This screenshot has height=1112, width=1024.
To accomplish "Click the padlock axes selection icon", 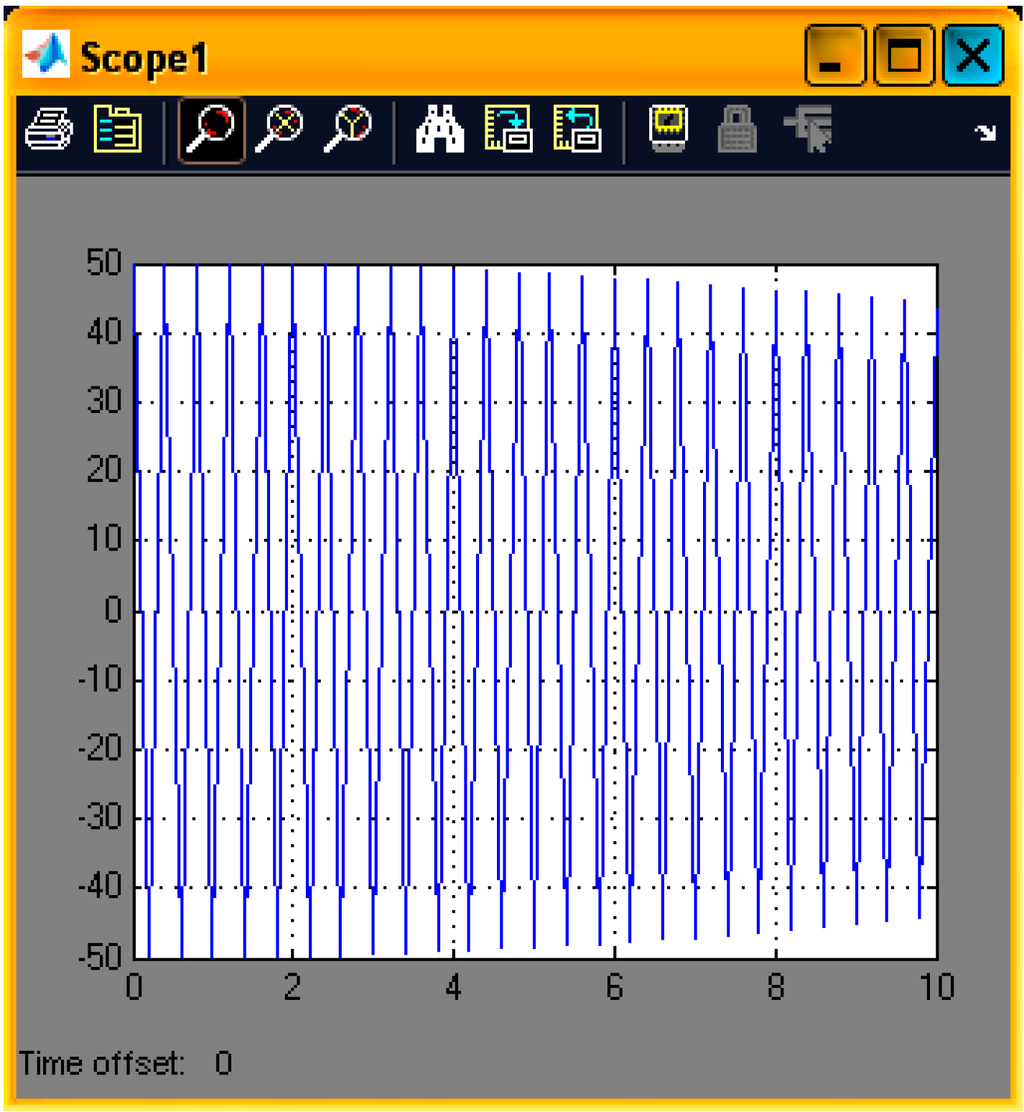I will pos(737,130).
